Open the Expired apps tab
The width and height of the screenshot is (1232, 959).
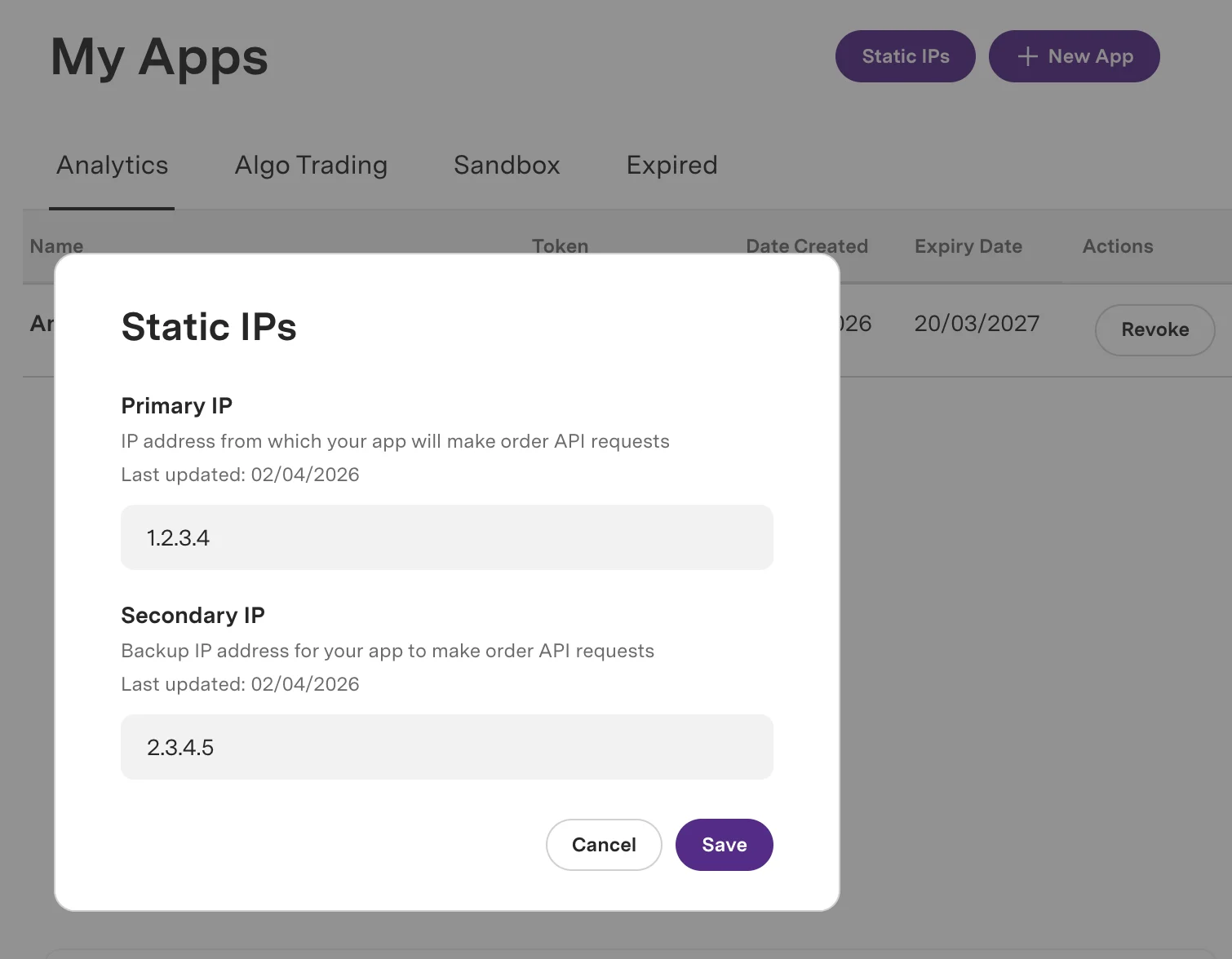click(x=671, y=165)
